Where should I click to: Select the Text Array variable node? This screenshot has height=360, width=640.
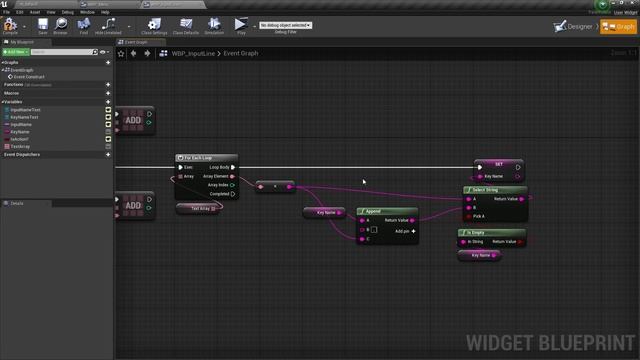(199, 209)
